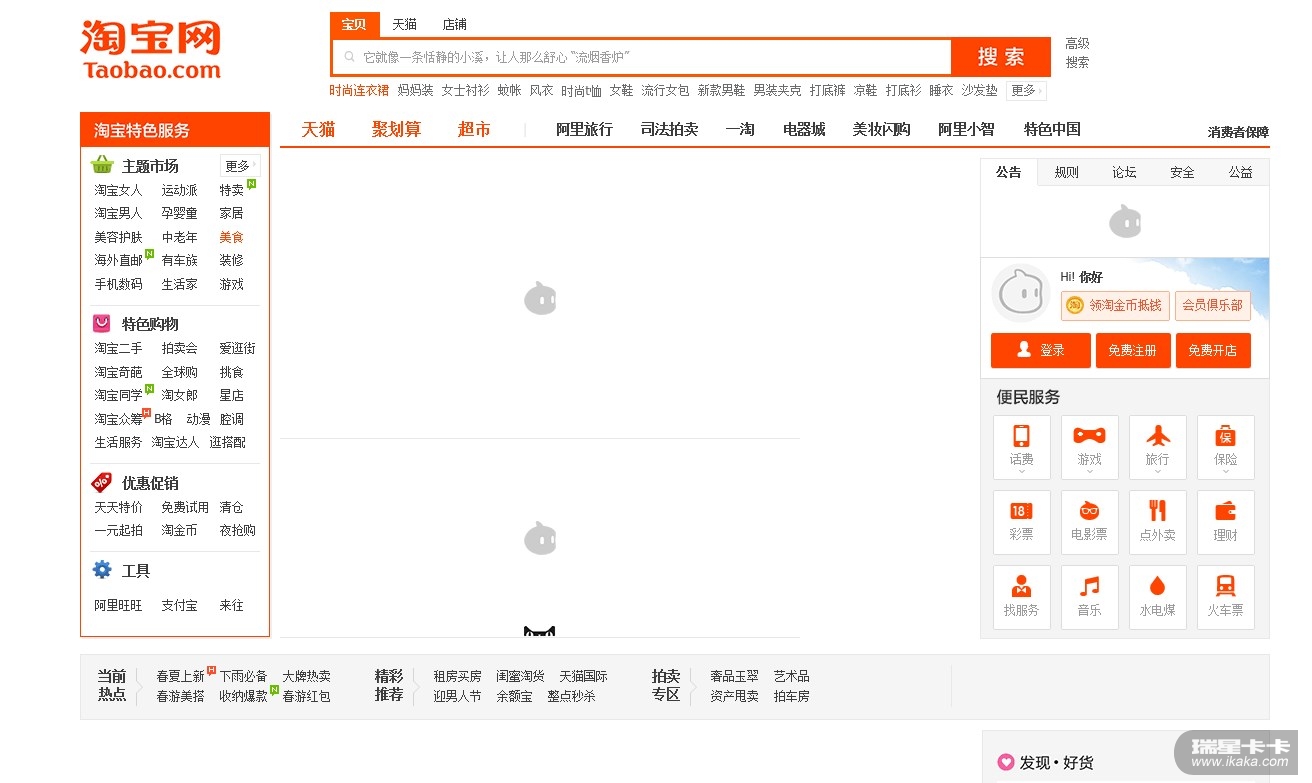Click the 淘宝特色服务 sidebar header
Screen dimensions: 1312x783
click(x=175, y=130)
